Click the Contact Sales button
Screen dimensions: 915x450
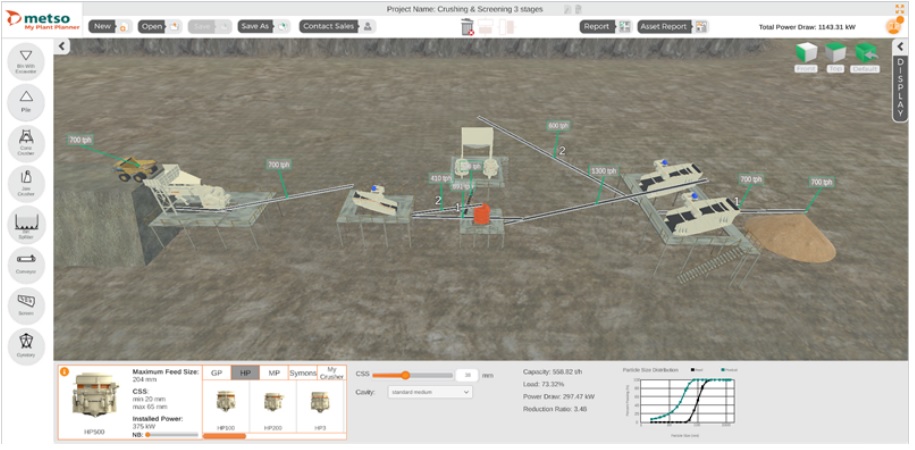338,26
